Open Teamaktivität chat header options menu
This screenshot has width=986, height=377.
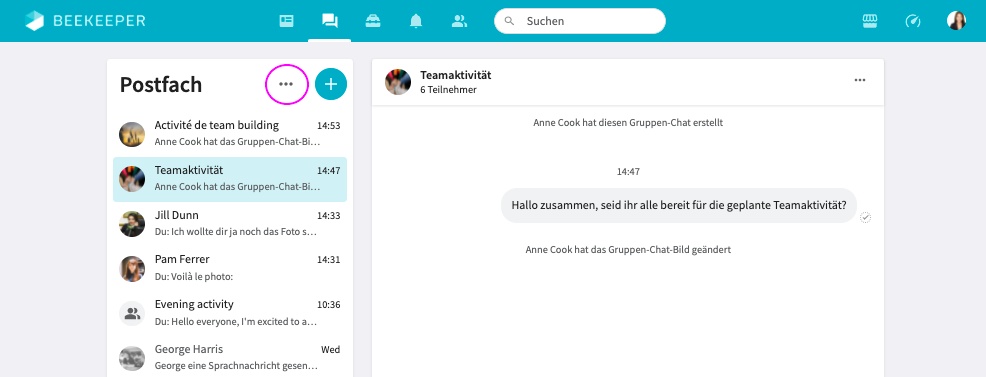pos(860,80)
